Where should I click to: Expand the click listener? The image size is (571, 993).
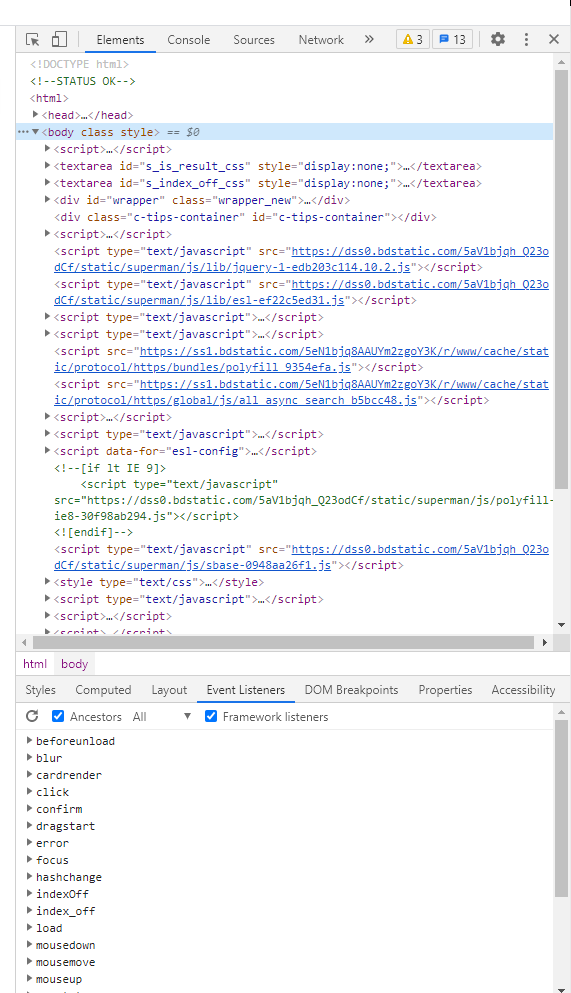pos(29,792)
